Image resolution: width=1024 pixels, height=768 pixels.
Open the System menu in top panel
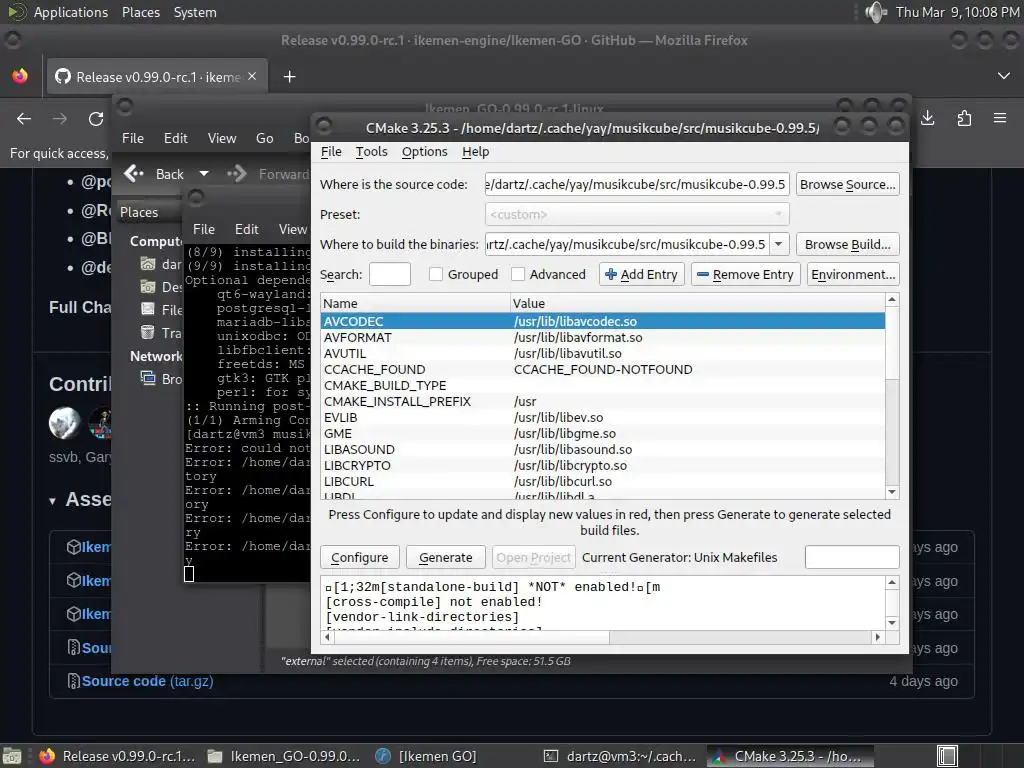tap(195, 12)
